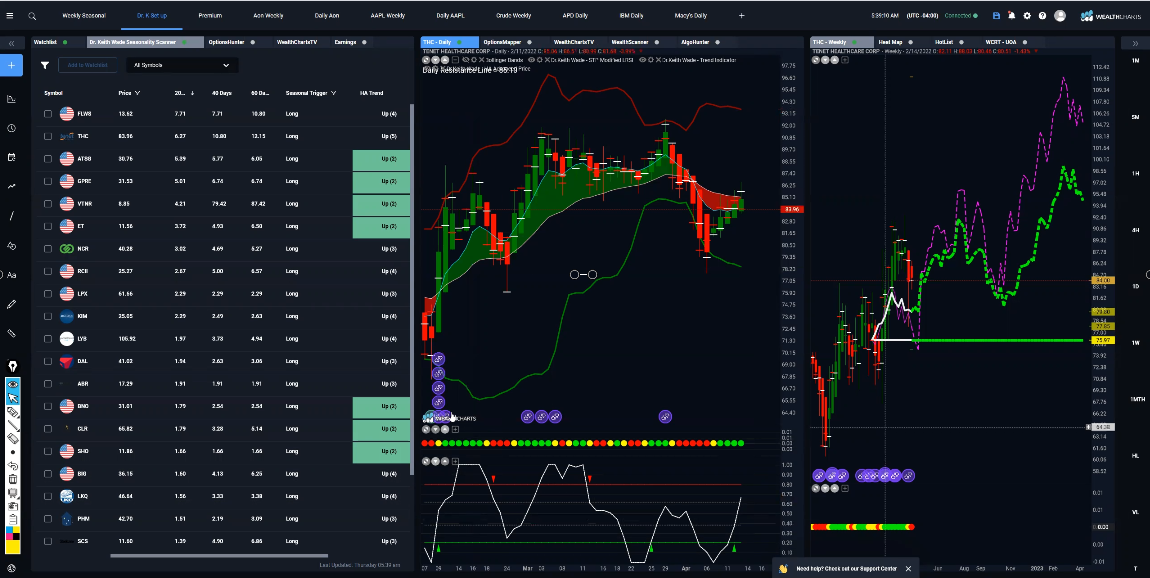Tick the checkbox for DAL row

(x=48, y=362)
